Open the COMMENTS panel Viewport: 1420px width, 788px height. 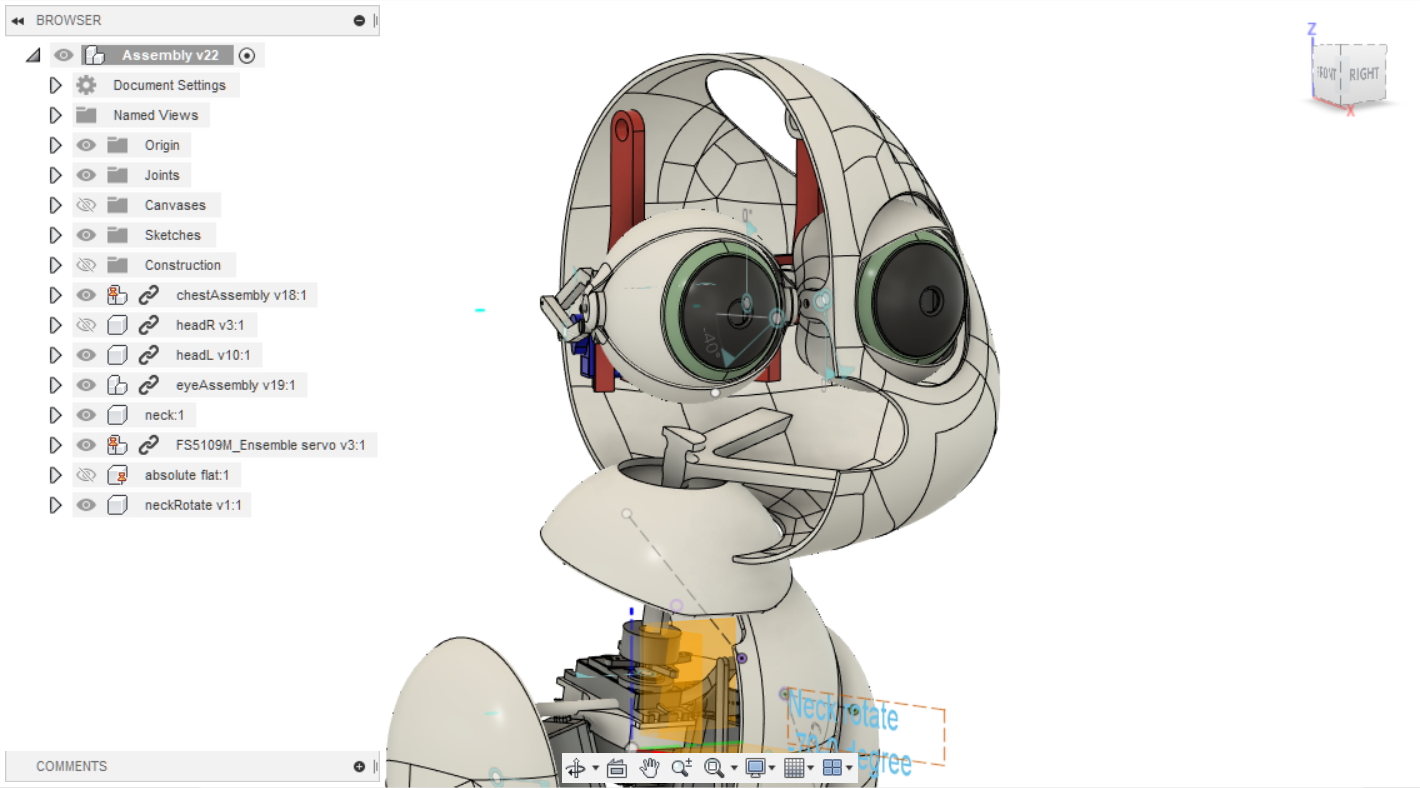click(x=72, y=766)
